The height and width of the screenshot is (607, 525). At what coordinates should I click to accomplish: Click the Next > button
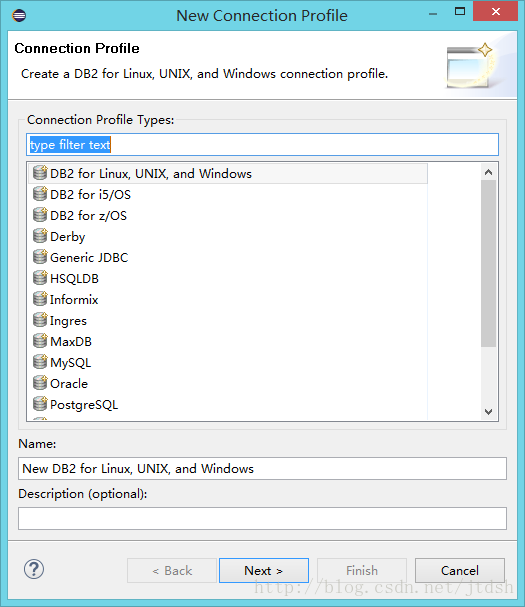264,570
